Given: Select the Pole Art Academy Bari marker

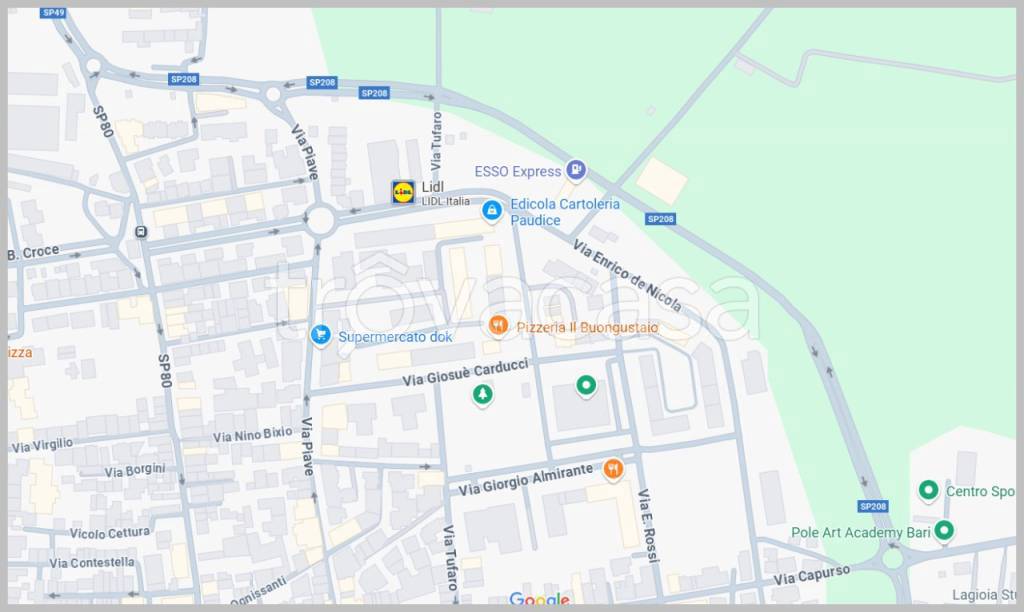Looking at the screenshot, I should (x=943, y=531).
